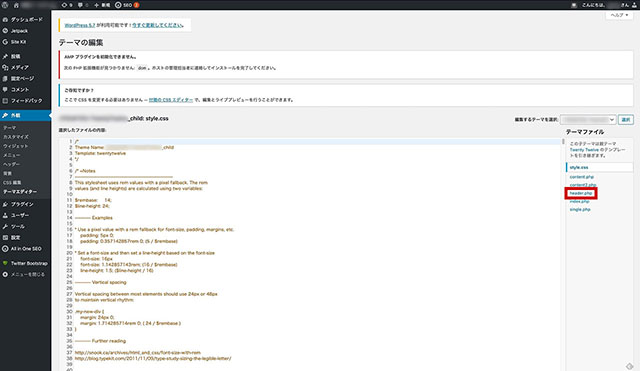Open the ツール tools wrench icon
This screenshot has height=371, width=640.
coord(5,226)
